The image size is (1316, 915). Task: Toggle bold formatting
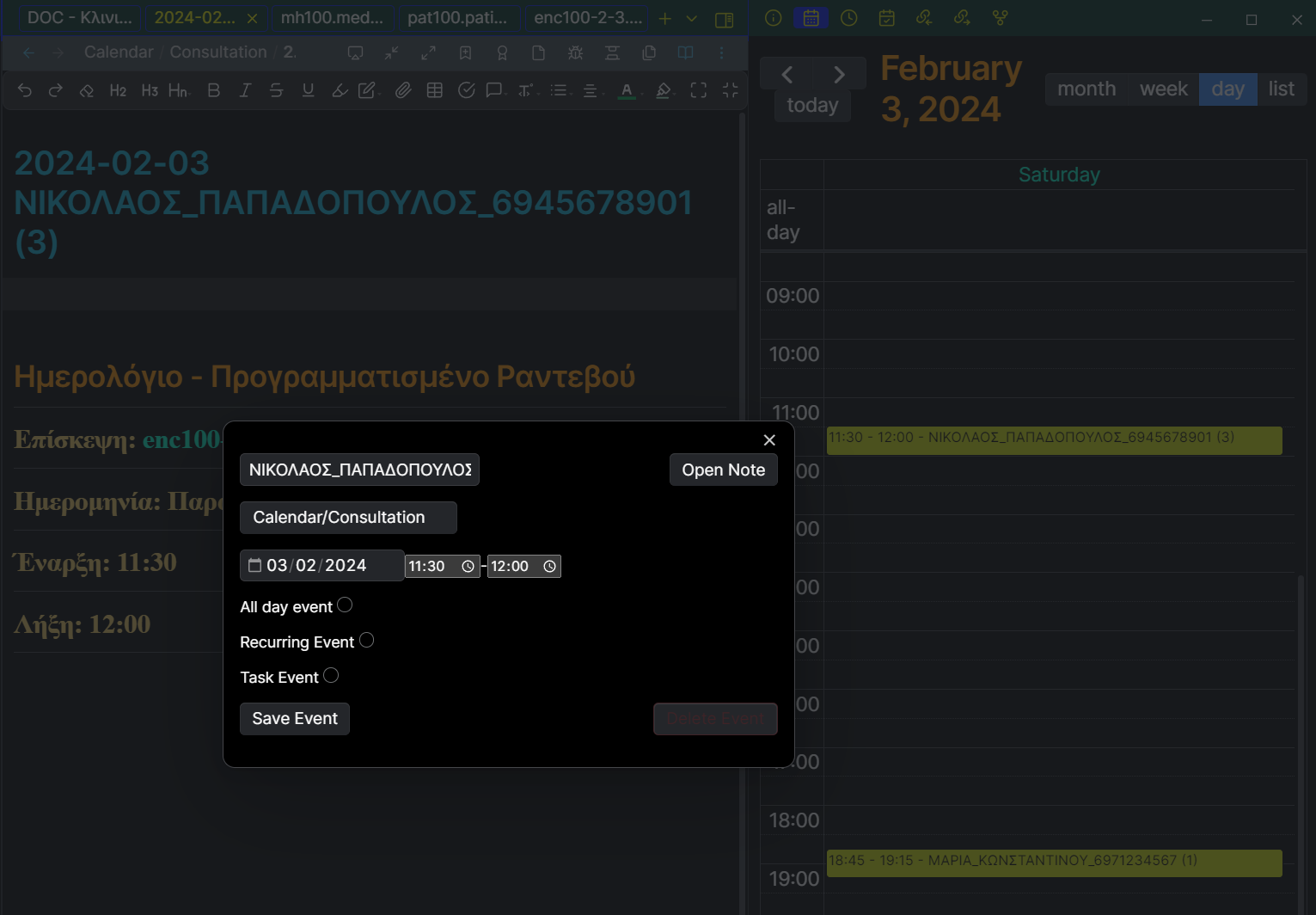coord(213,90)
